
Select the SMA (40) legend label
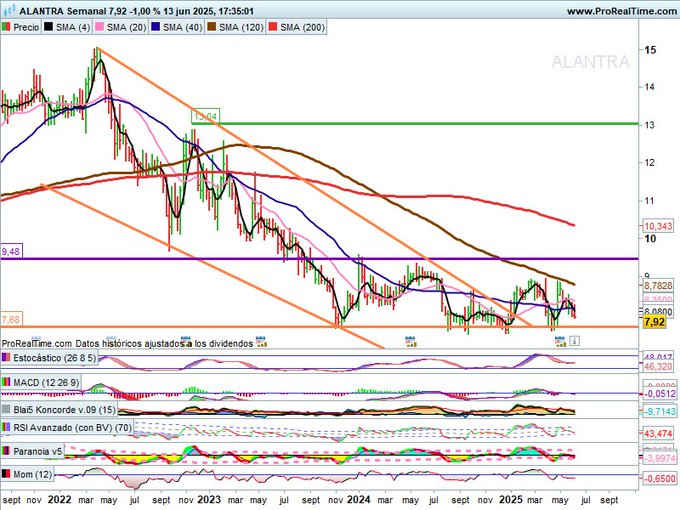(x=182, y=27)
